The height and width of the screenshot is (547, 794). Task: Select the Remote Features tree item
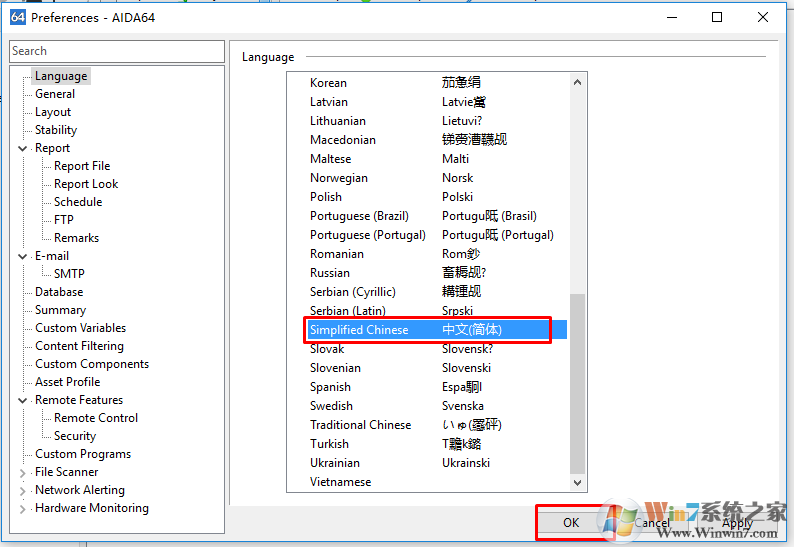click(79, 400)
